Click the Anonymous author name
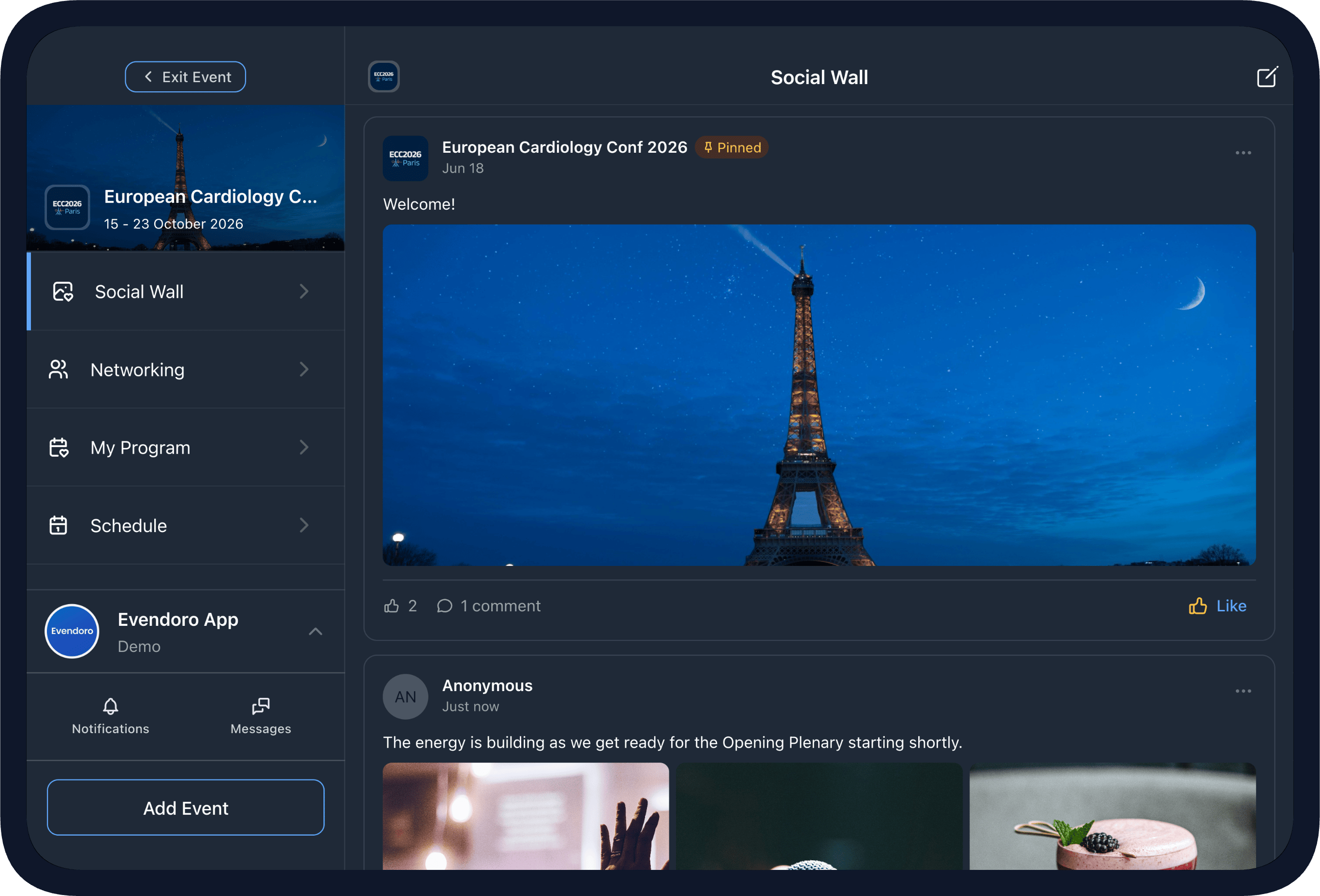1320x896 pixels. (x=487, y=685)
